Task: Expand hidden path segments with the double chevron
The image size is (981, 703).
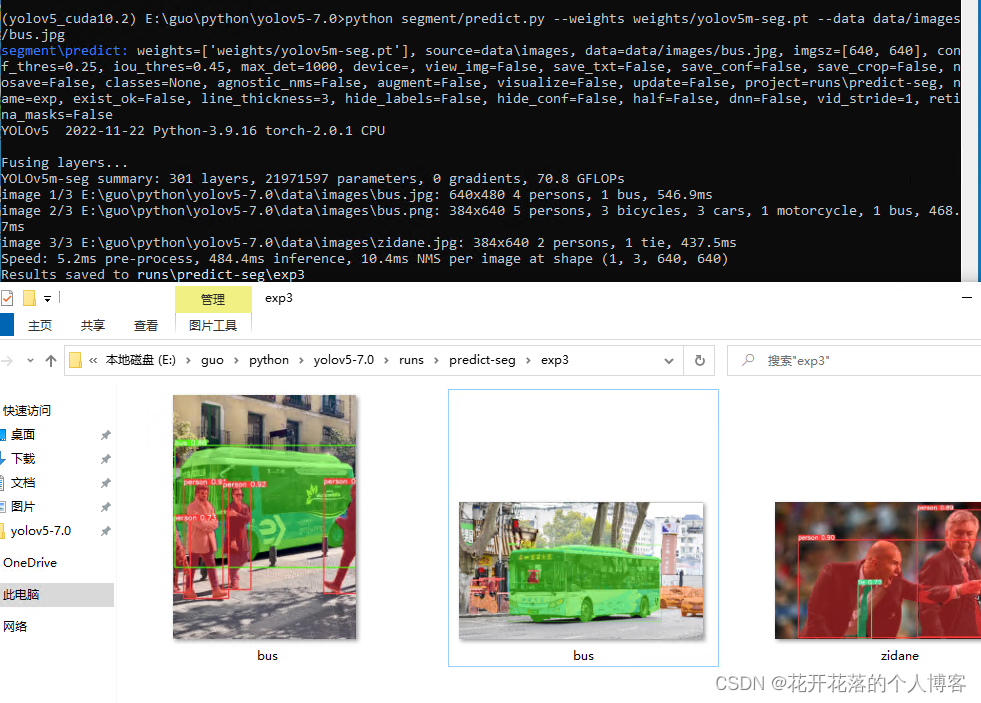Action: pyautogui.click(x=93, y=360)
